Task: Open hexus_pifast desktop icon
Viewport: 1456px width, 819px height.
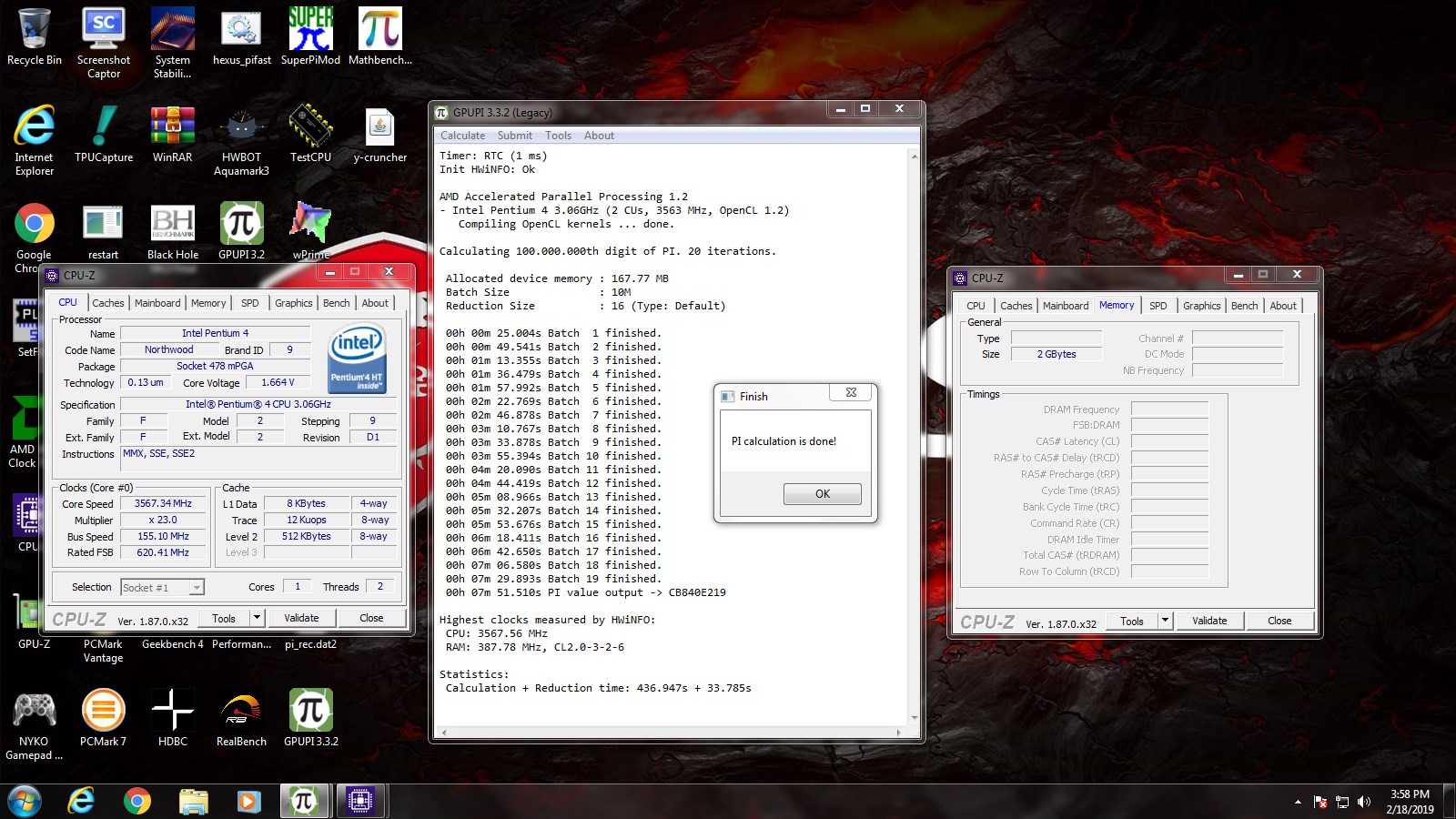Action: [242, 38]
